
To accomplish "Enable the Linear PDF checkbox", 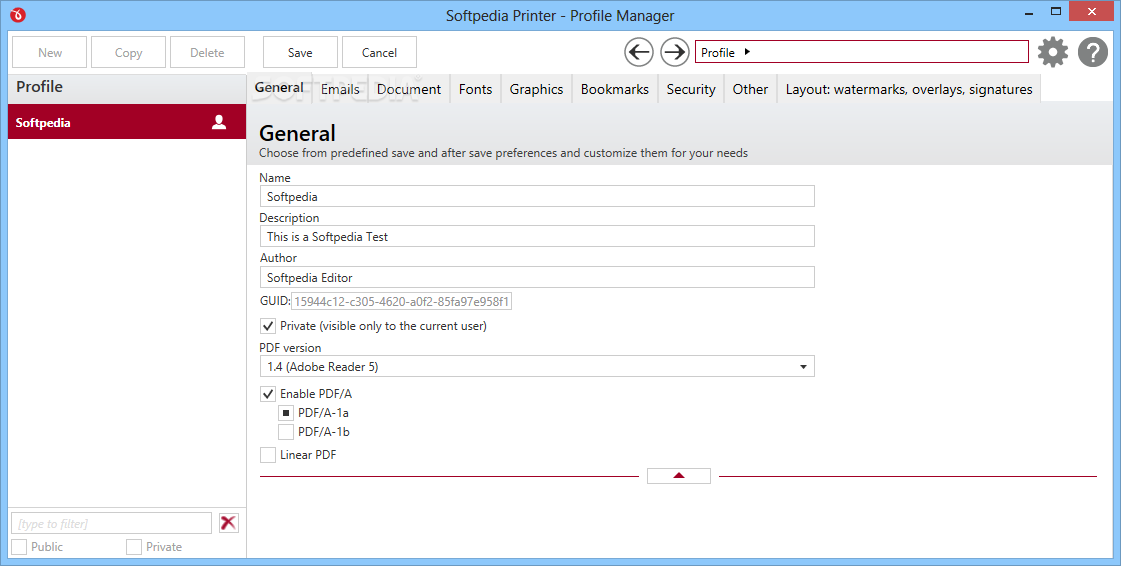I will click(268, 455).
